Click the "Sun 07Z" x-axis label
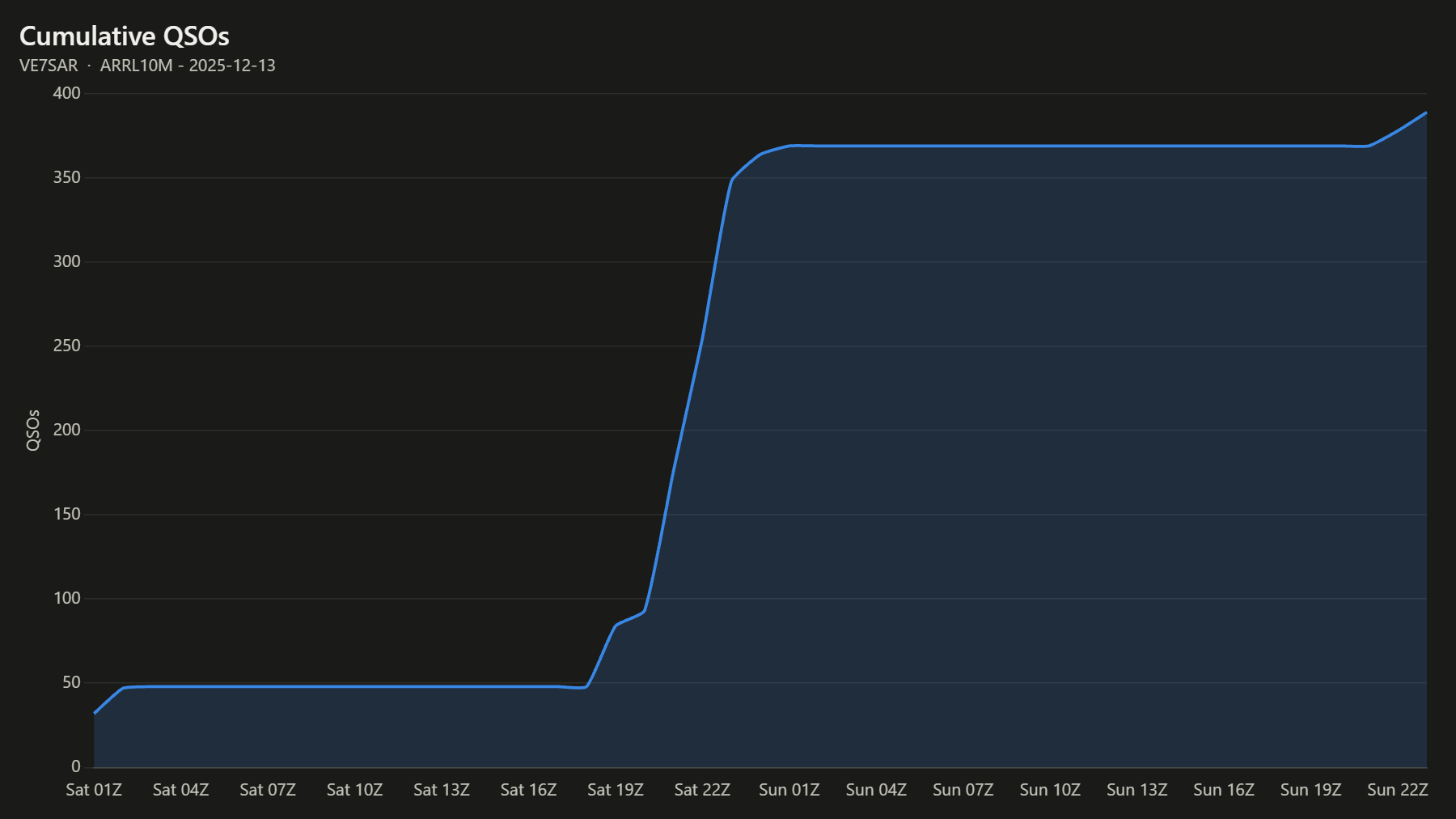1456x819 pixels. [963, 790]
